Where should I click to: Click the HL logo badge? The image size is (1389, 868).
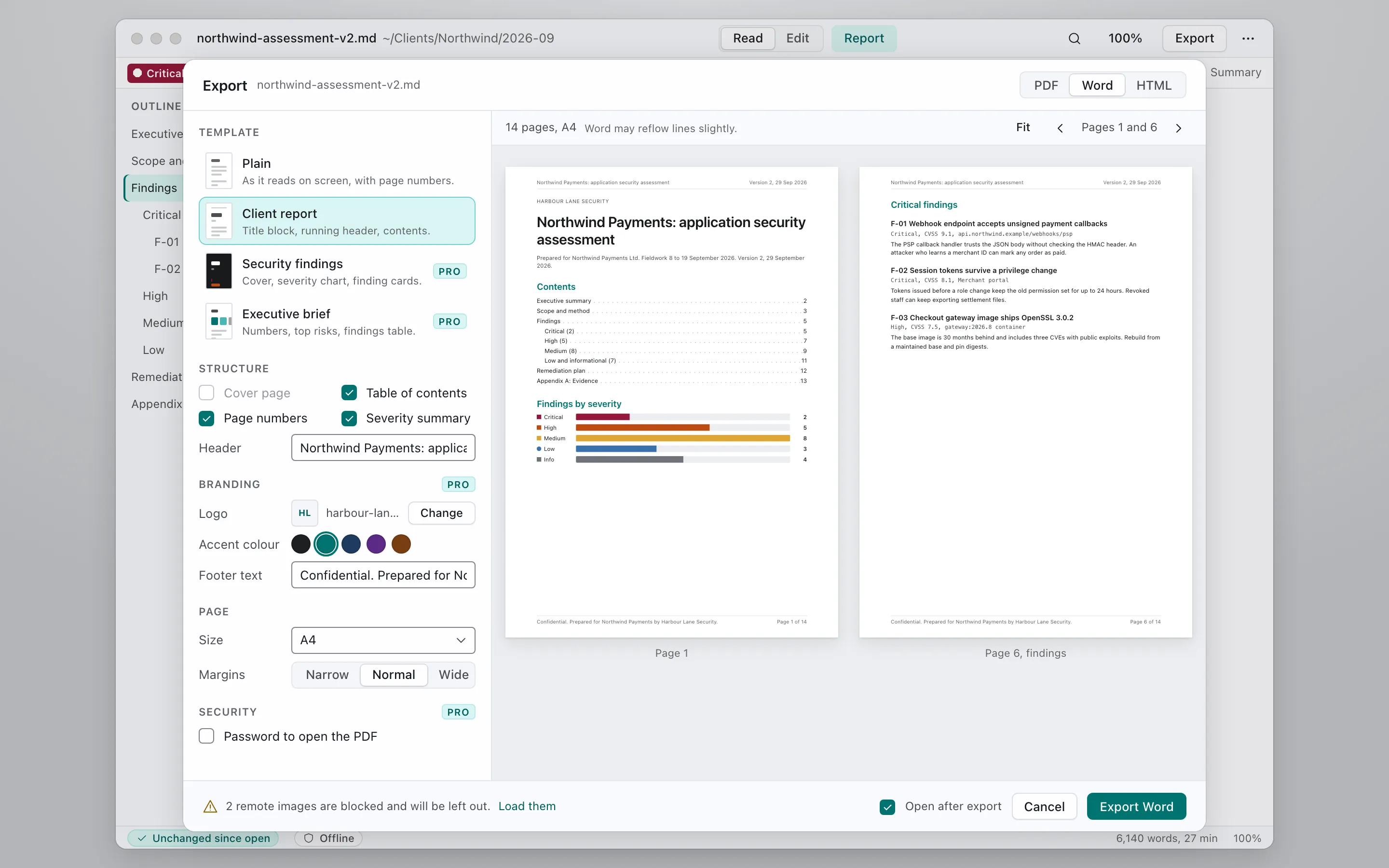(x=304, y=513)
